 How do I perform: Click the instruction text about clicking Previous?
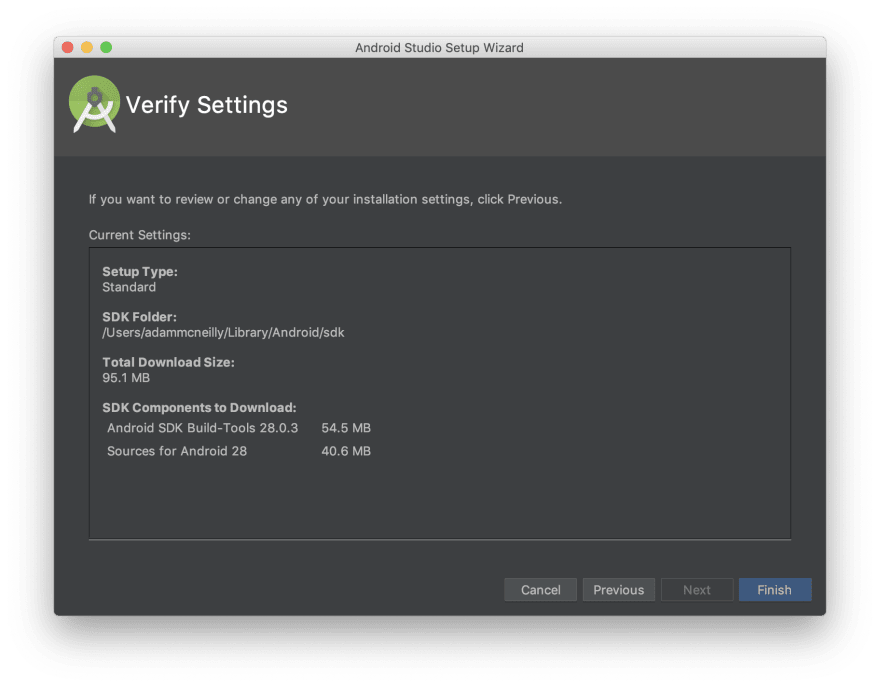point(325,199)
